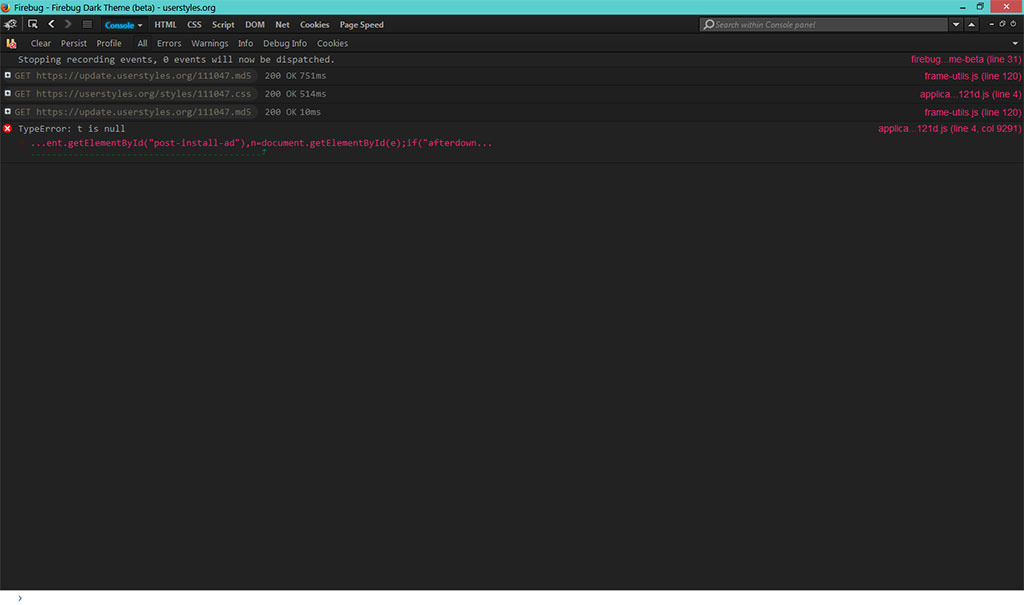Click the 10ms update.userstyles.org/111047.md5 URL

click(144, 112)
